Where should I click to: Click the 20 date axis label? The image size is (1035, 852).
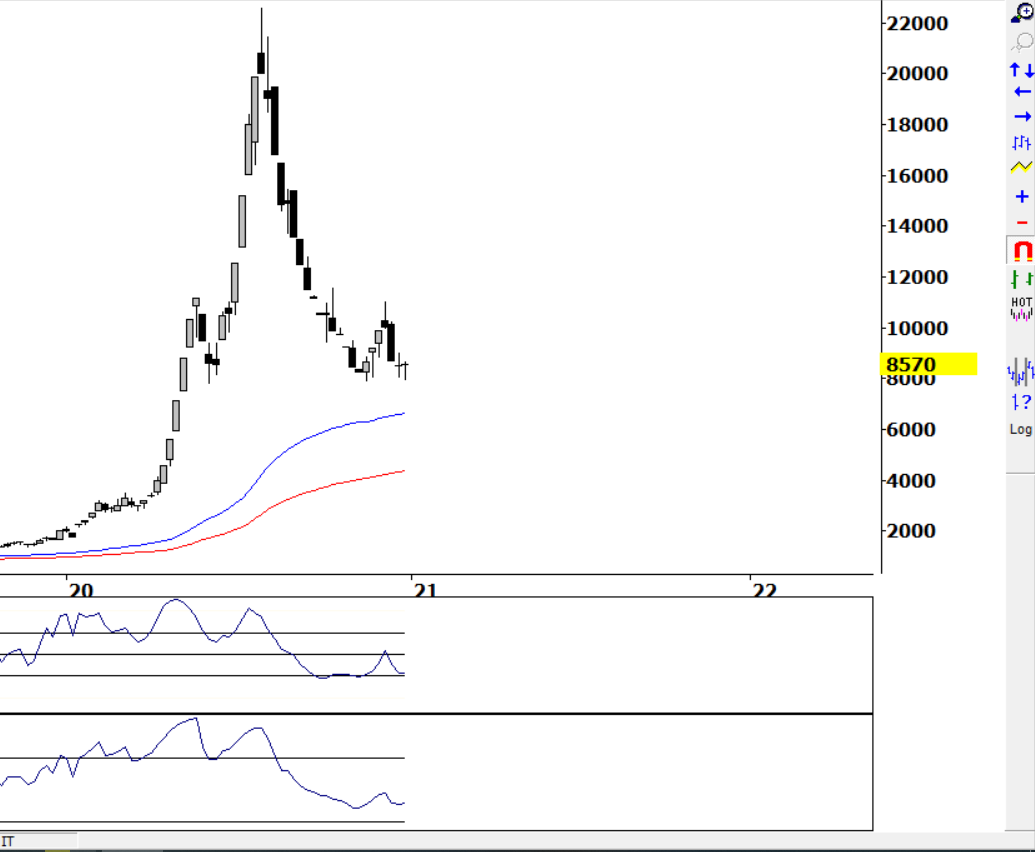pos(81,589)
